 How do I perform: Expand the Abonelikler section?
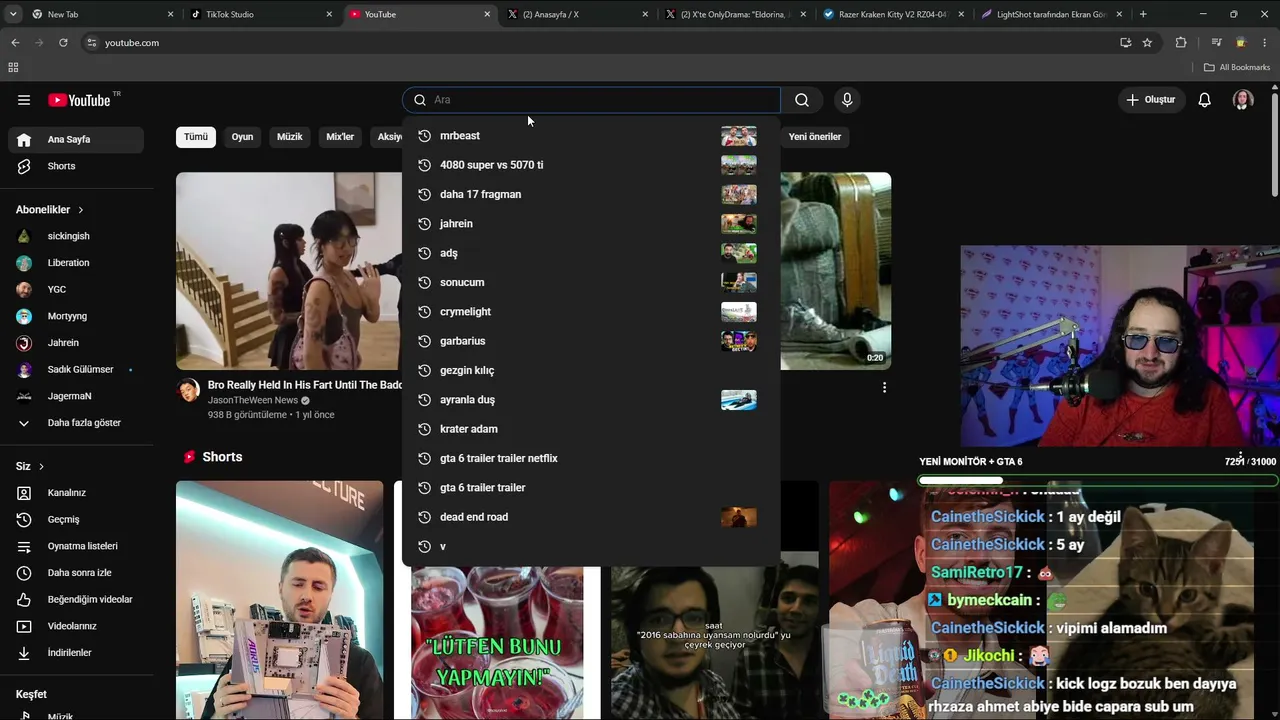tap(50, 210)
